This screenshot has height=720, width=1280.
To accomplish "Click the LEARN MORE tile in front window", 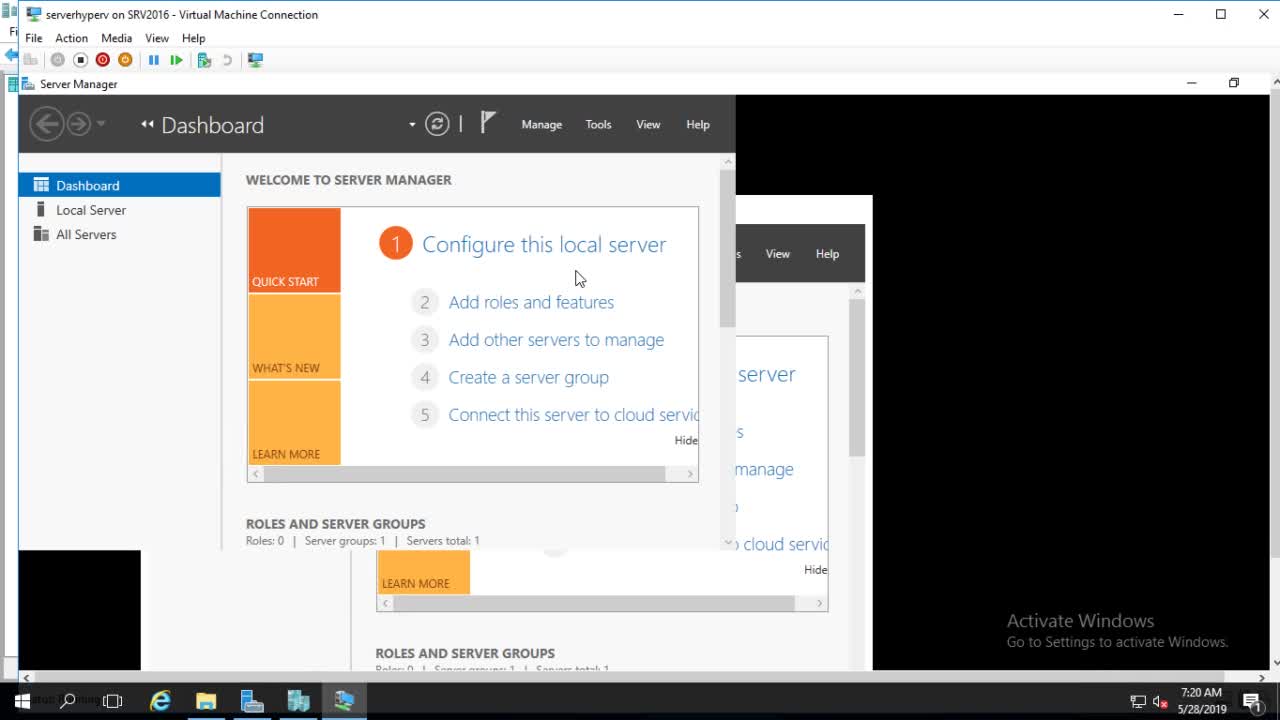I will [x=294, y=423].
